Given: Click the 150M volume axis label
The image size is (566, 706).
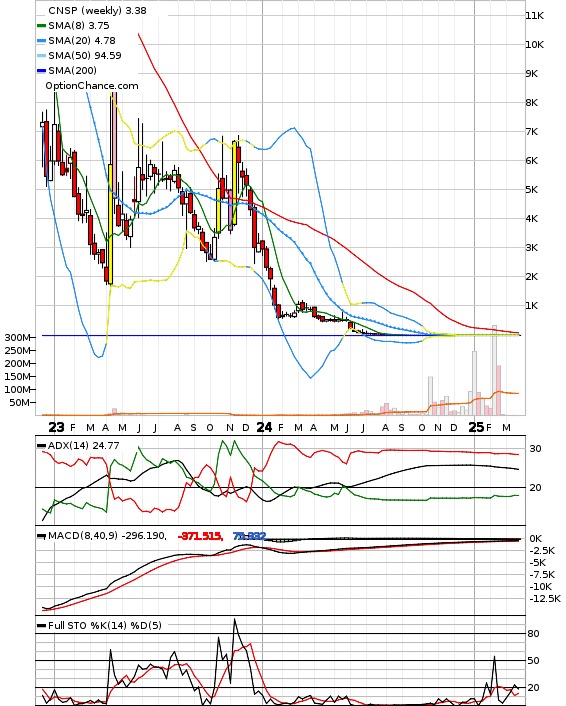Looking at the screenshot, I should (x=18, y=376).
